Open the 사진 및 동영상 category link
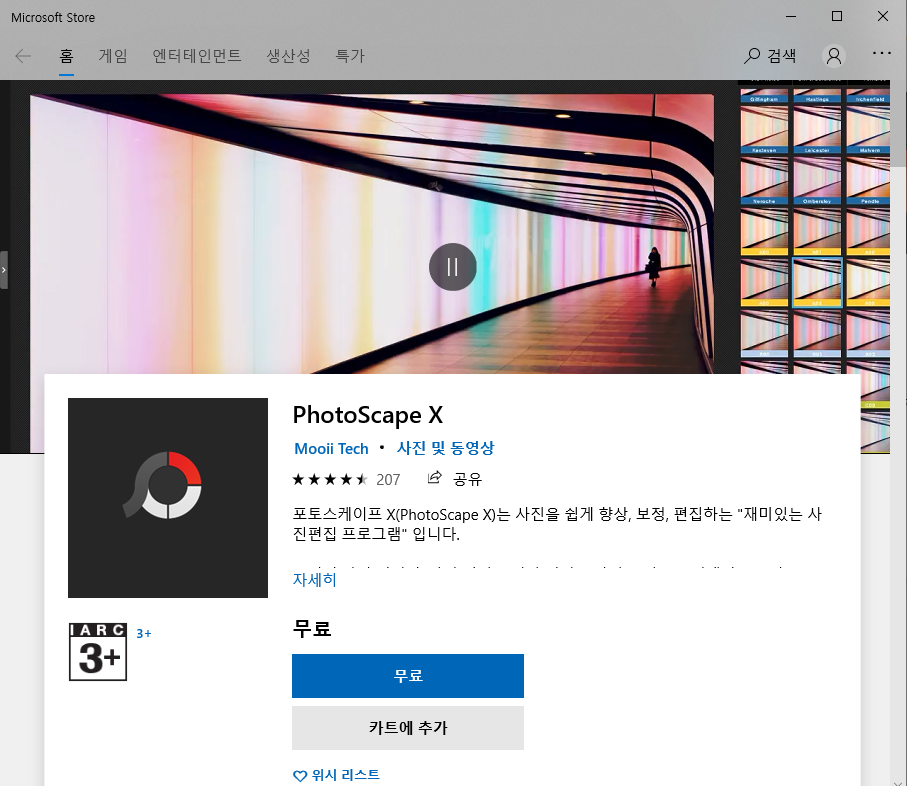 (x=445, y=448)
